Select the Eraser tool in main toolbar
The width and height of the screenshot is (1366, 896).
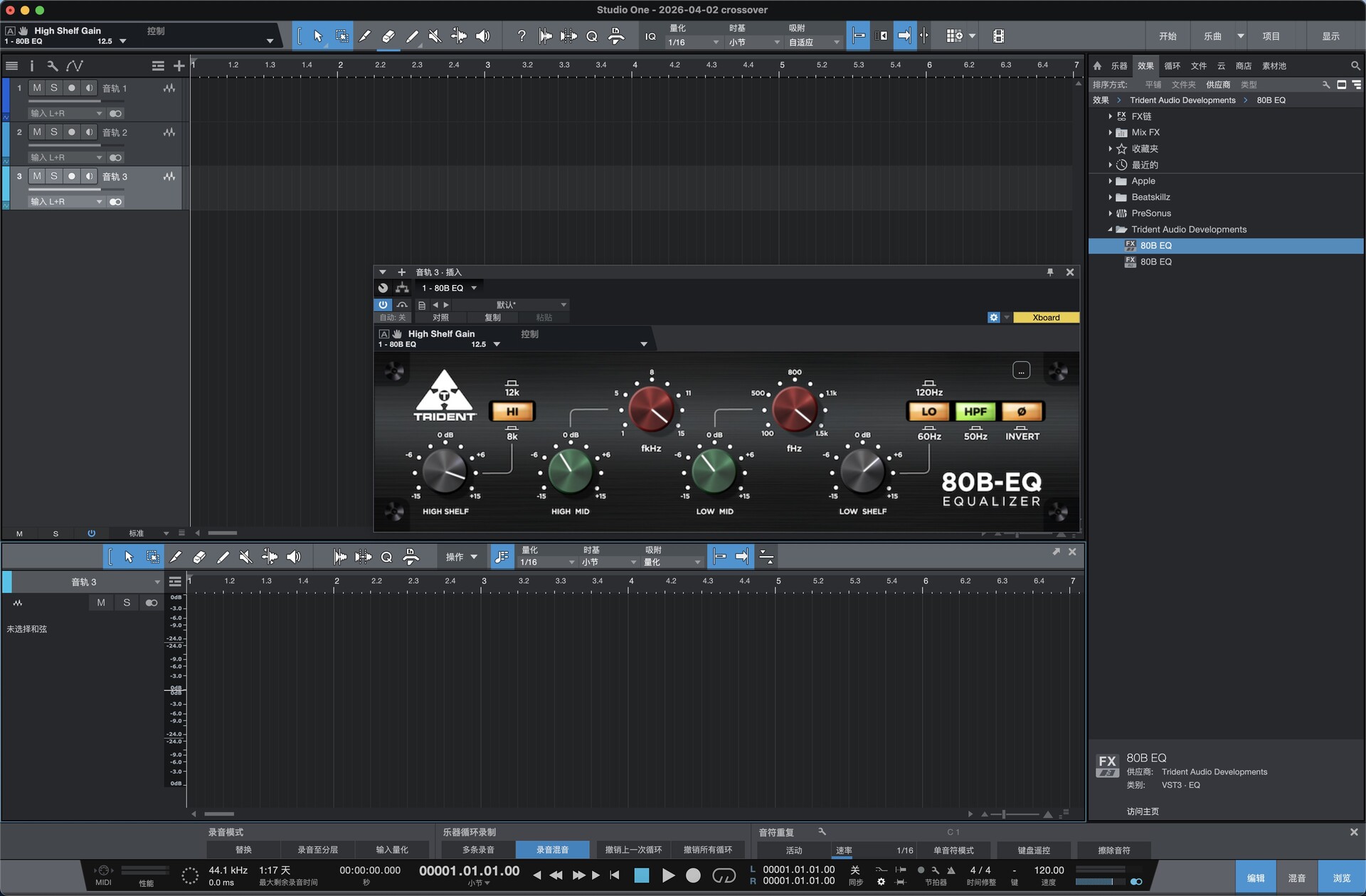click(x=388, y=36)
